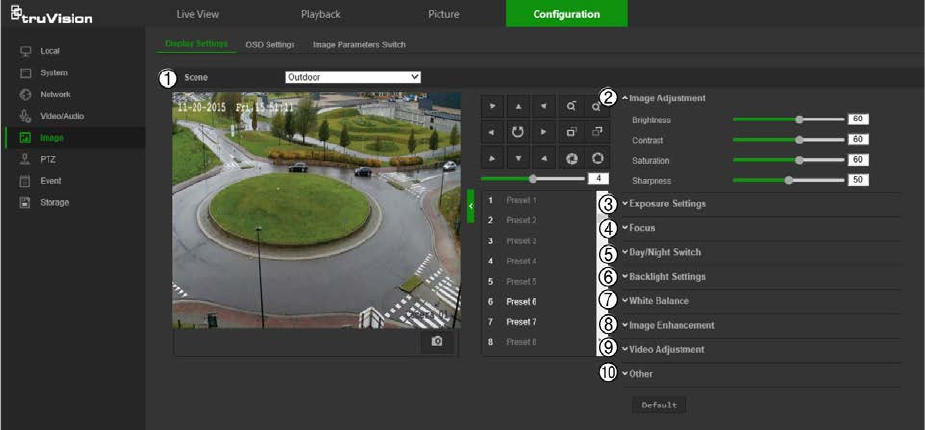Open the Storage section in sidebar
925x430 pixels.
pos(55,202)
